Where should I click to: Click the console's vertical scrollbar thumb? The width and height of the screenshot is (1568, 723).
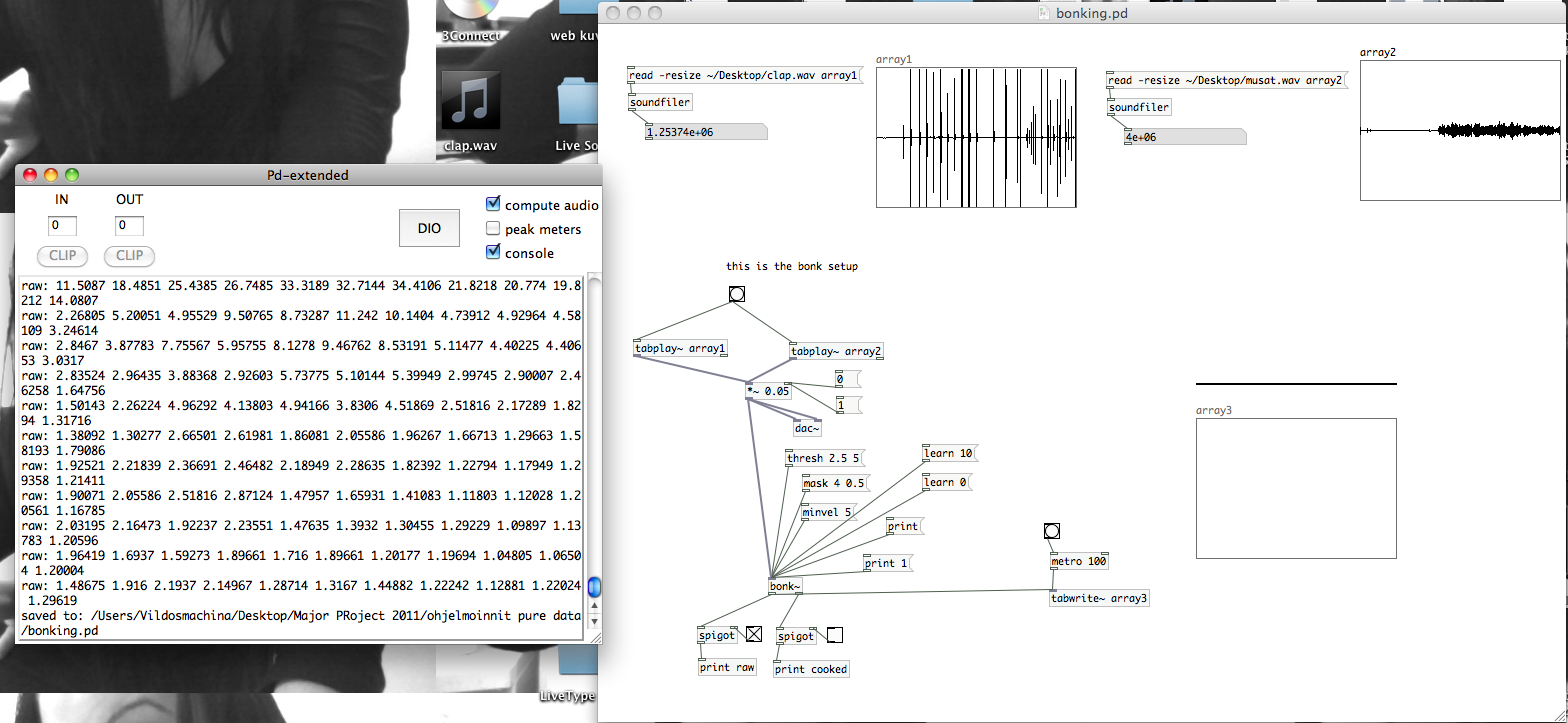coord(594,586)
